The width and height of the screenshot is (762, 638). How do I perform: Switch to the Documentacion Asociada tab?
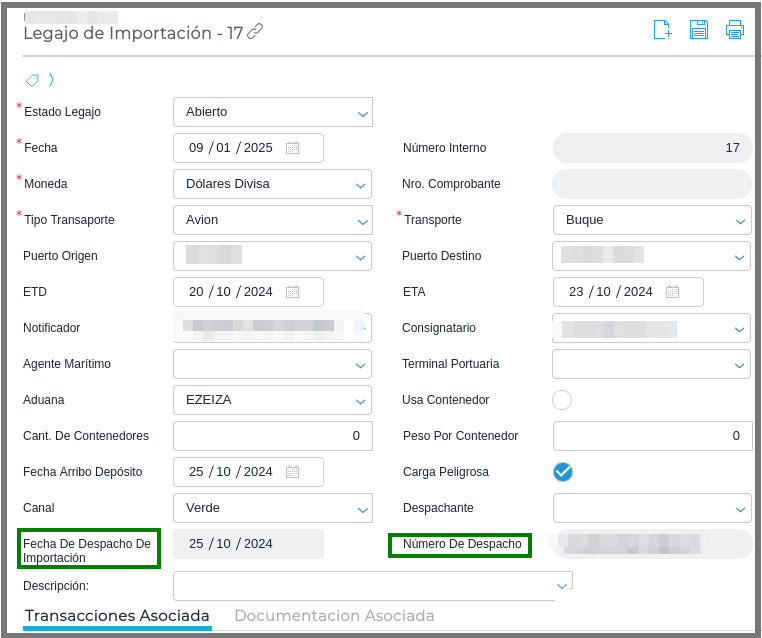point(334,615)
